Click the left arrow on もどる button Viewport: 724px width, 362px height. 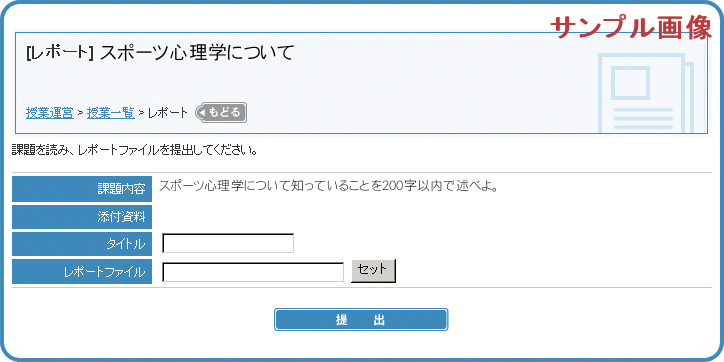[x=201, y=113]
